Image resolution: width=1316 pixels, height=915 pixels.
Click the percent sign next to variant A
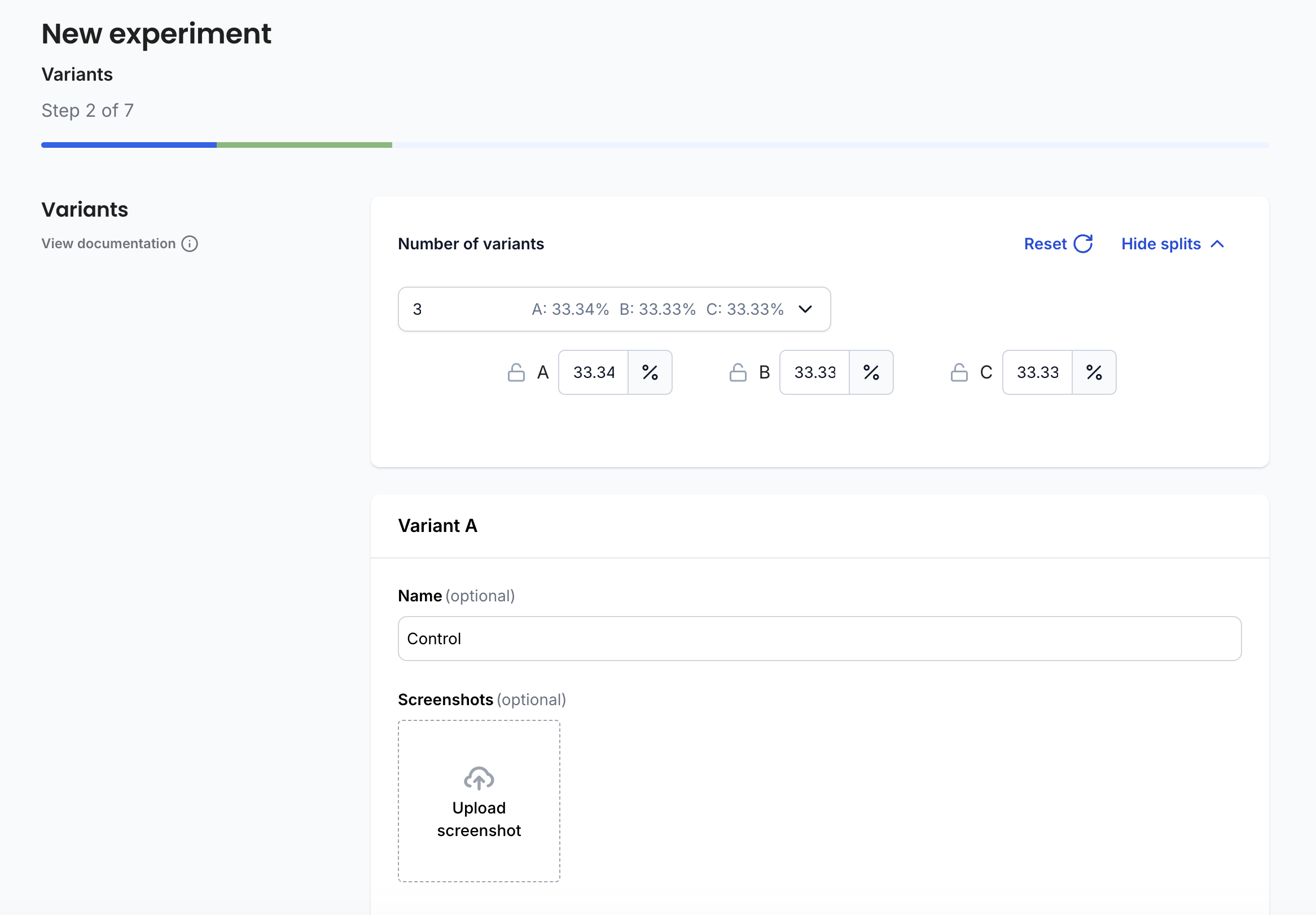650,372
